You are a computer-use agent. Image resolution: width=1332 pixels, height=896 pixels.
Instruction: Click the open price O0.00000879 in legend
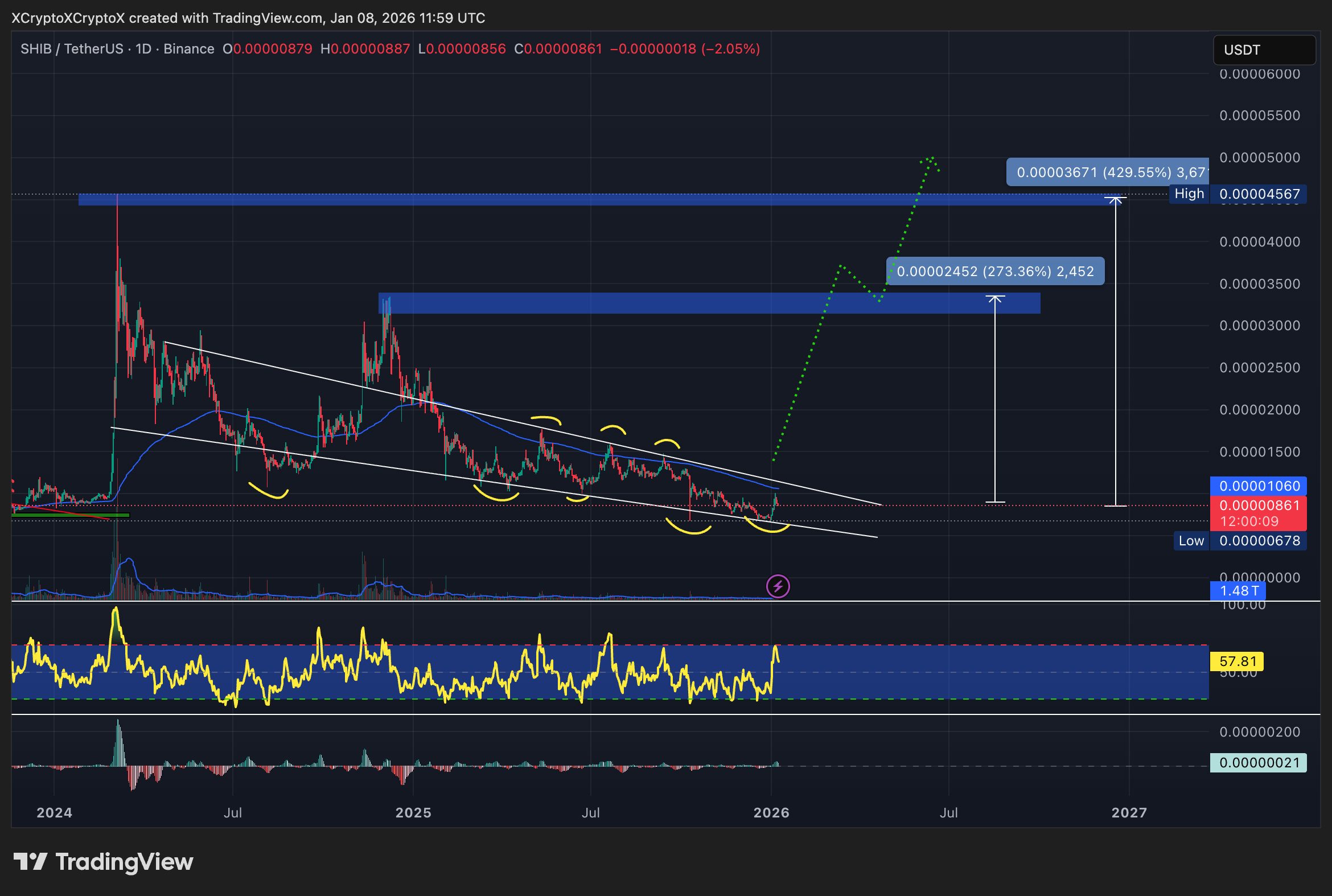pos(268,49)
